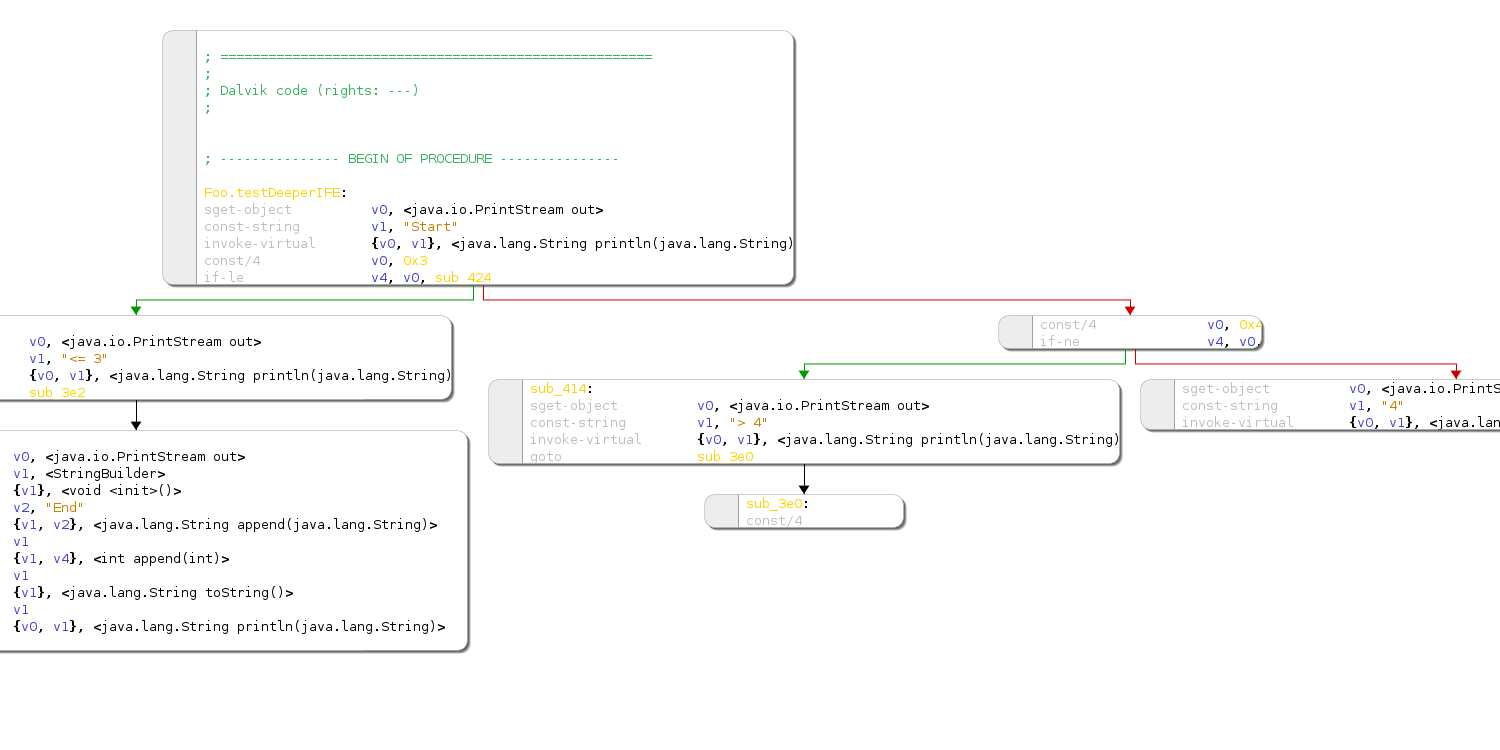
Task: Select the BEGIN OF PROCEDURE comment line
Action: pyautogui.click(x=411, y=159)
